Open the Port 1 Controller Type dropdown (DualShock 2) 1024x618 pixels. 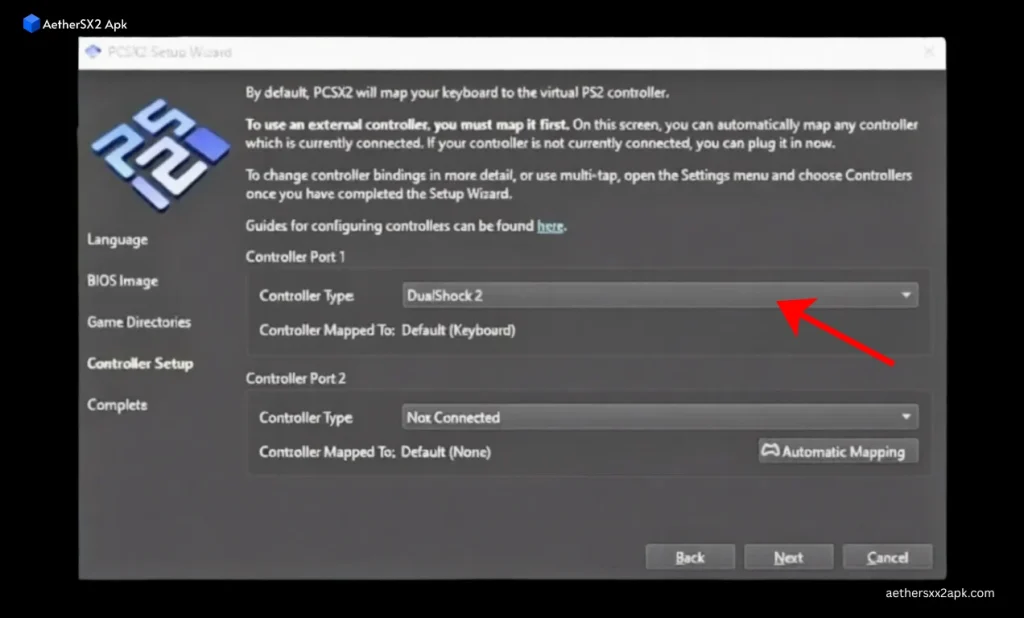[x=660, y=295]
